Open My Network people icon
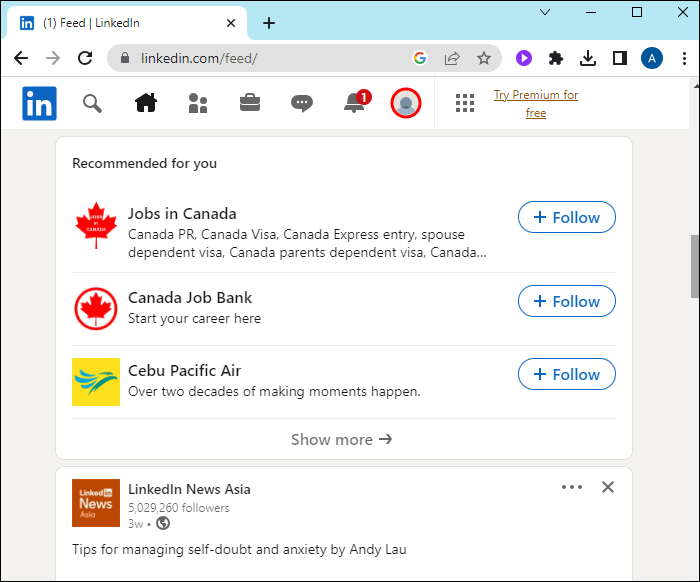This screenshot has height=582, width=700. coord(198,103)
